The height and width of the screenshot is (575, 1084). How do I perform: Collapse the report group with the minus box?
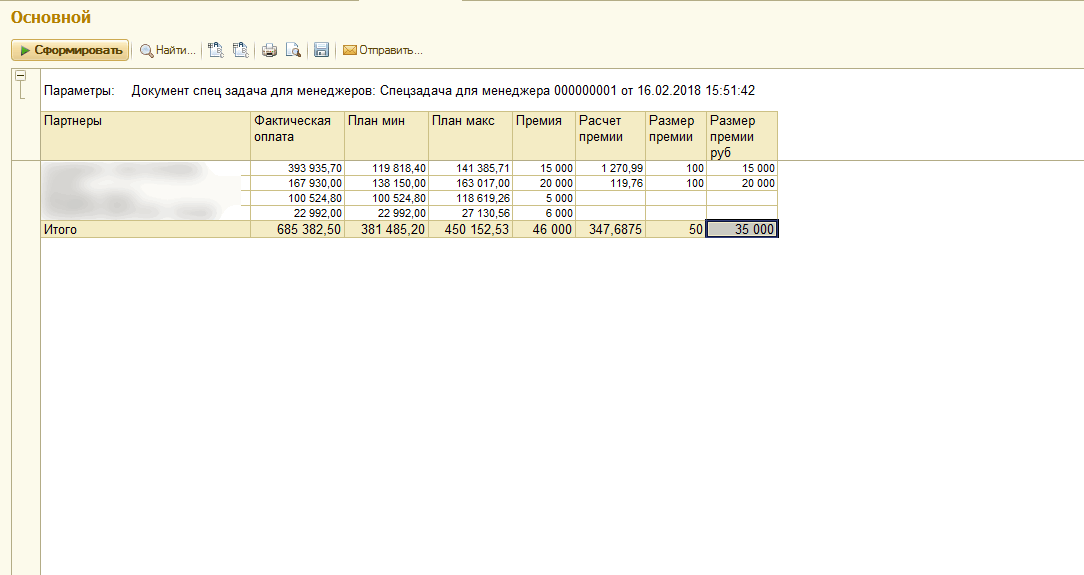coord(20,76)
